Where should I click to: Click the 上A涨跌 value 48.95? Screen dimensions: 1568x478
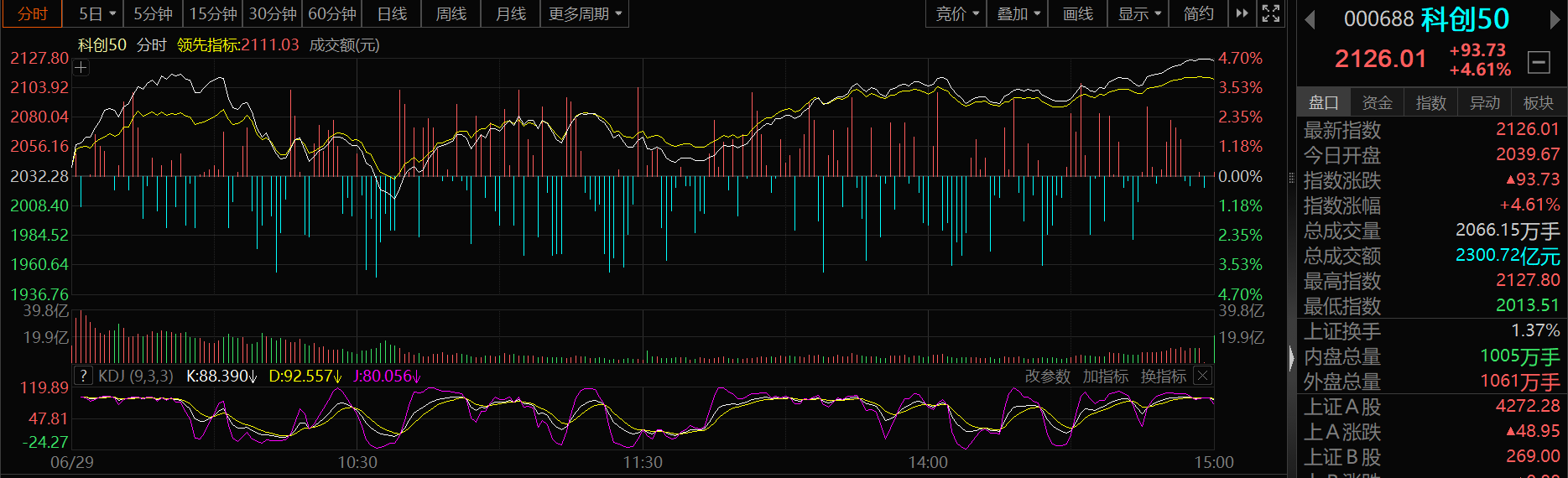1533,431
